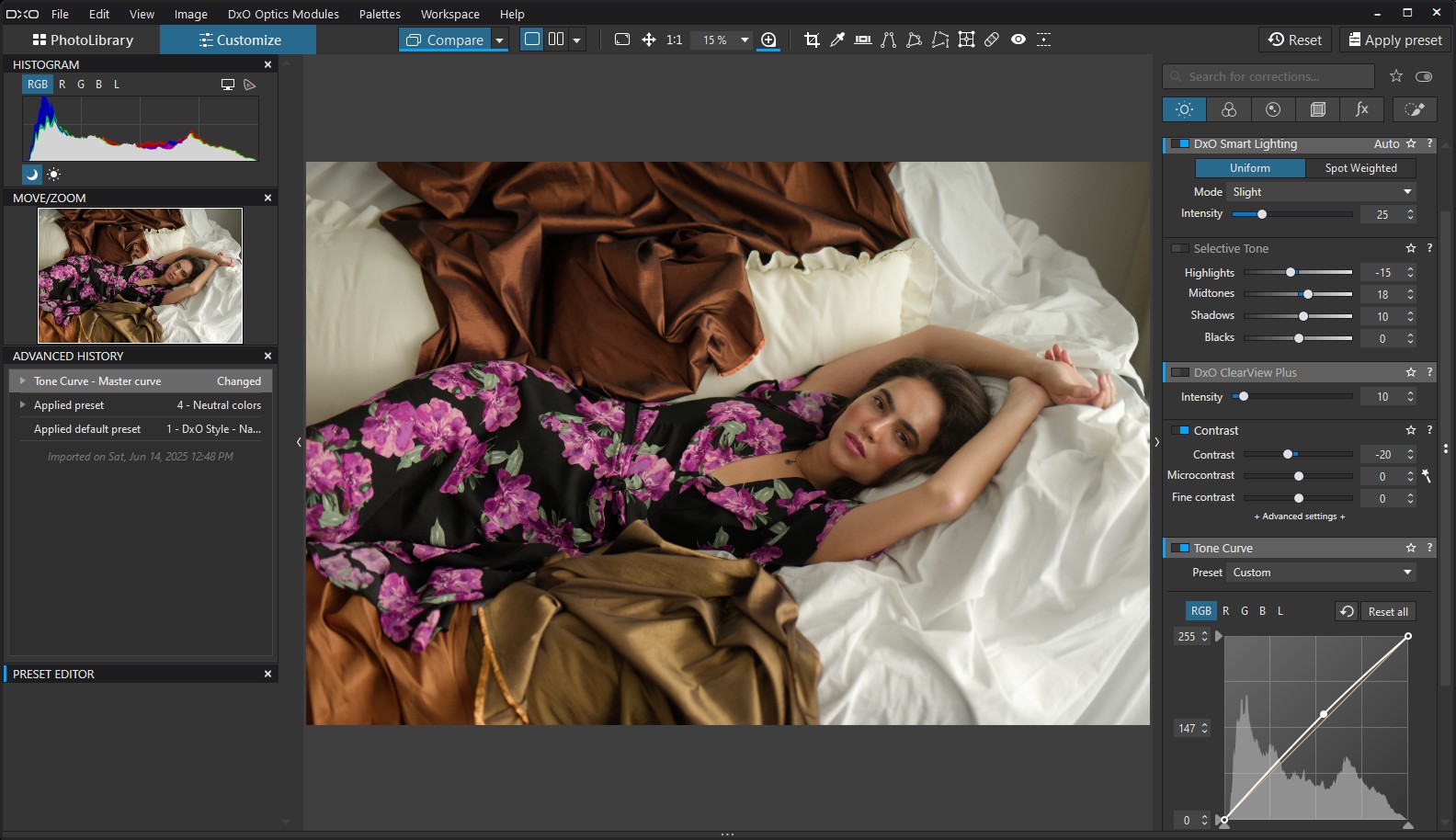This screenshot has height=840, width=1456.
Task: Toggle the DxO Smart Lighting correction
Action: [x=1180, y=144]
